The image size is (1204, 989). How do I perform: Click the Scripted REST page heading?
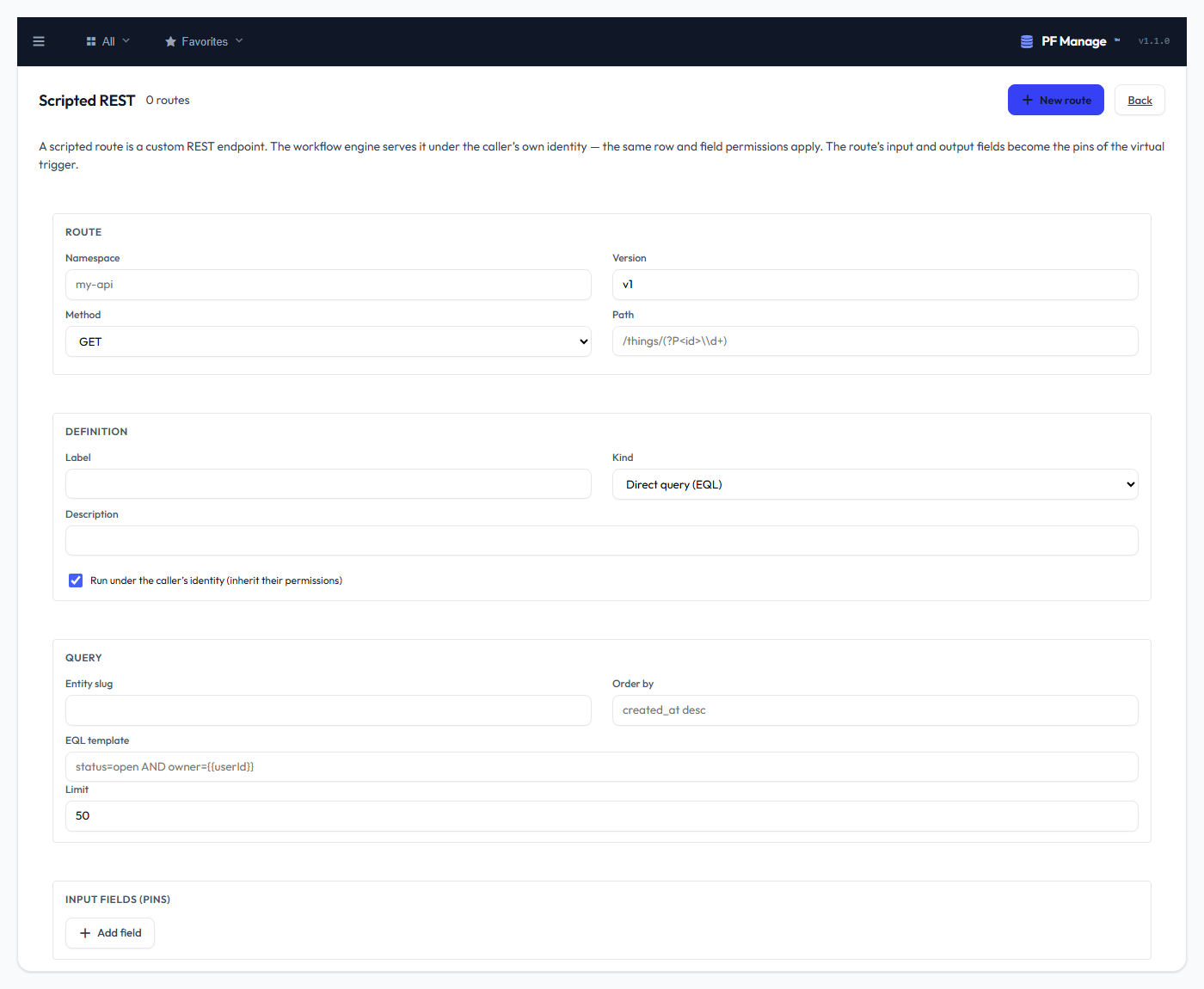pos(87,101)
